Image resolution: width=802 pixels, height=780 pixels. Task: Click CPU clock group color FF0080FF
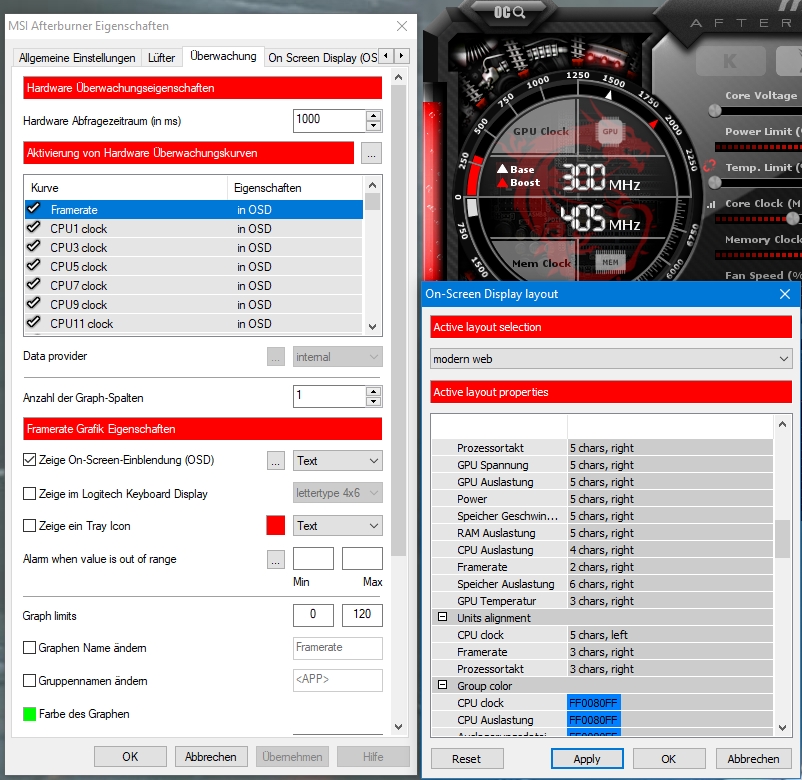click(593, 703)
